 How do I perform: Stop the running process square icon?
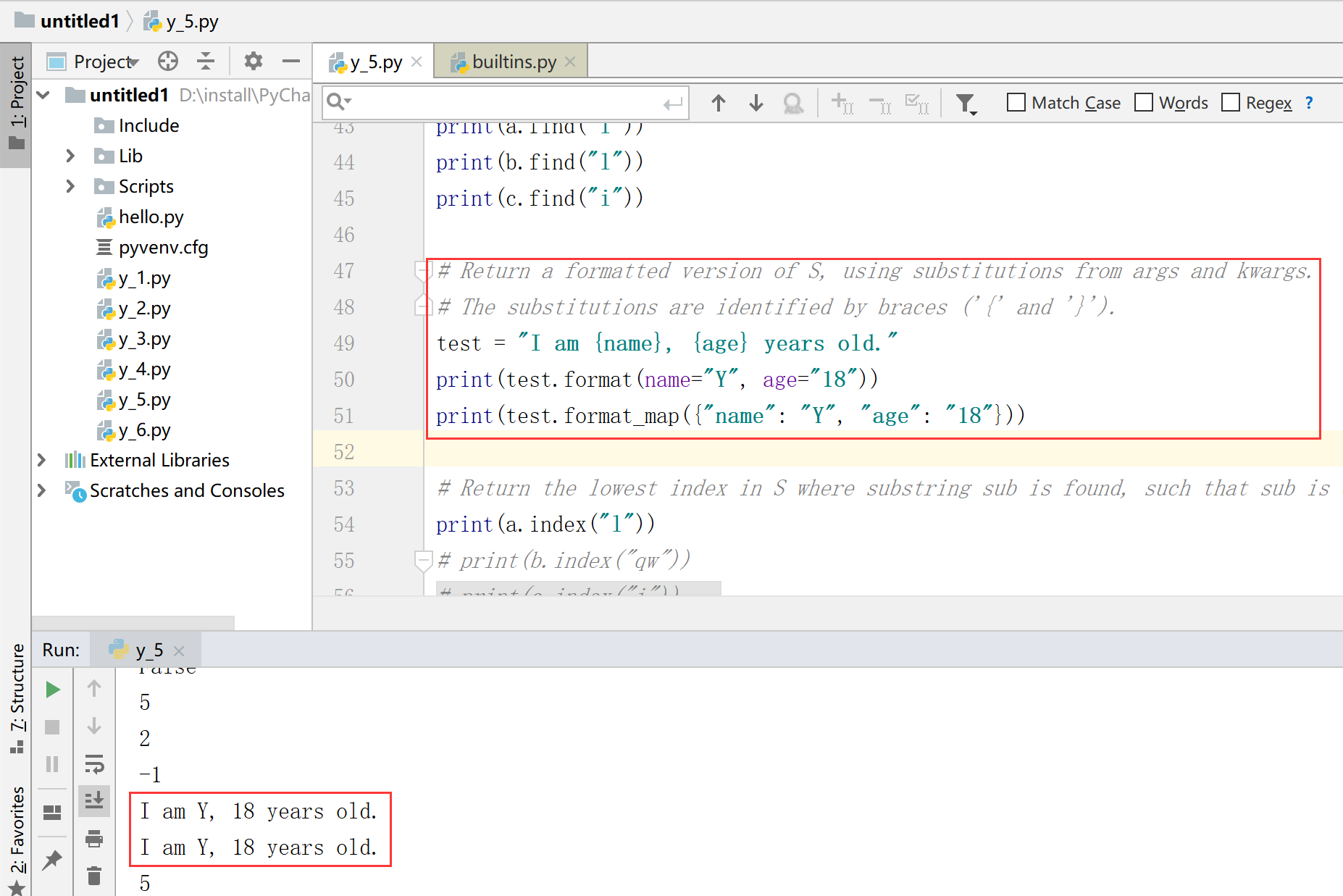pyautogui.click(x=52, y=727)
